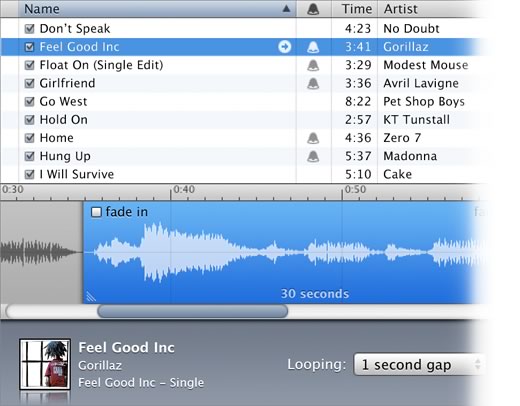Select the song Hung Up

[x=65, y=156]
